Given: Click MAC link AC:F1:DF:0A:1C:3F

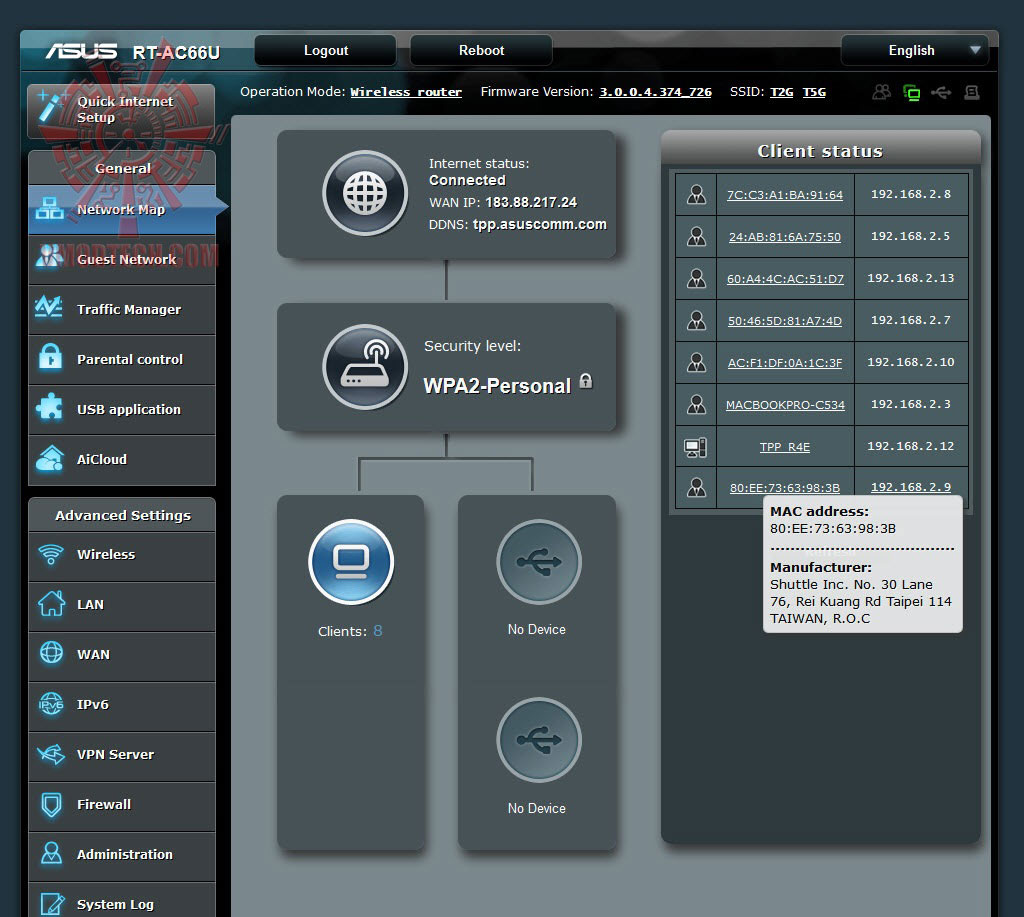Looking at the screenshot, I should pos(785,362).
